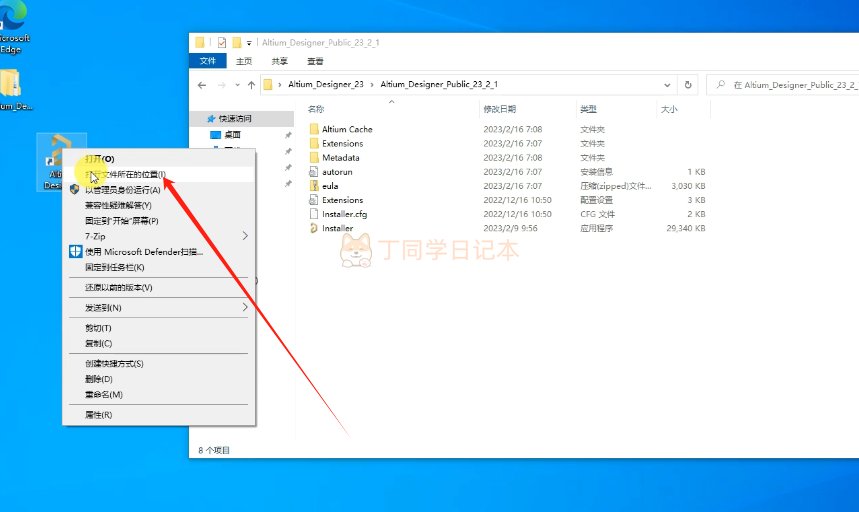Select 桌面 in the navigation pane
Viewport: 859px width, 512px height.
pyautogui.click(x=232, y=135)
